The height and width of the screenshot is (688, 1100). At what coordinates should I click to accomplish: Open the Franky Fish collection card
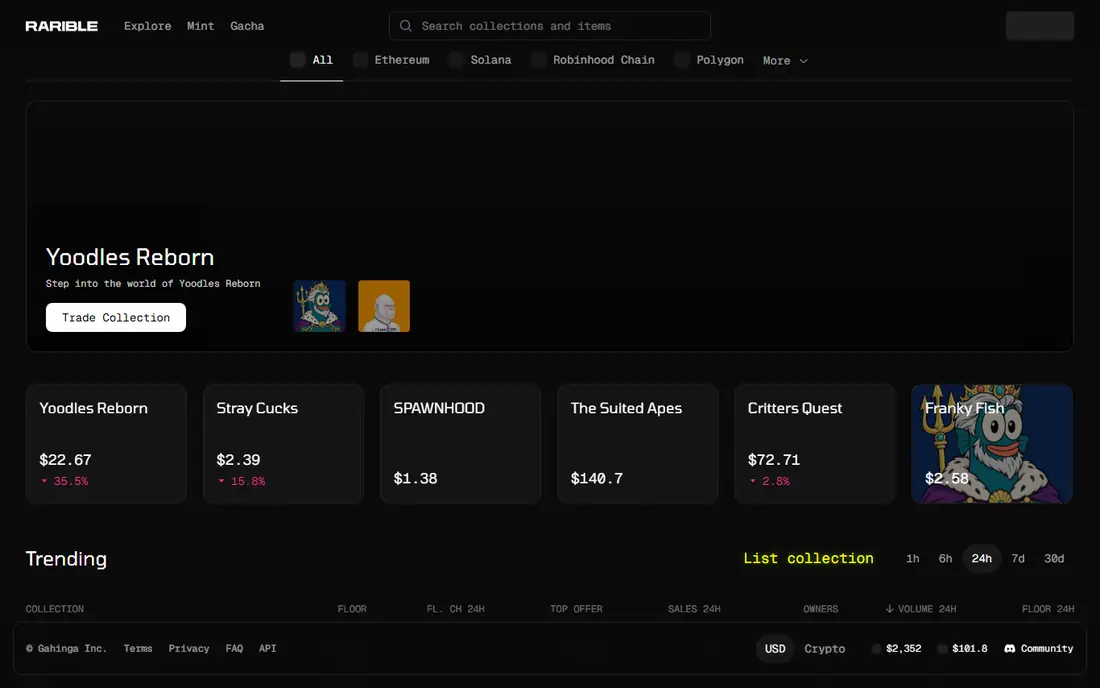[992, 443]
